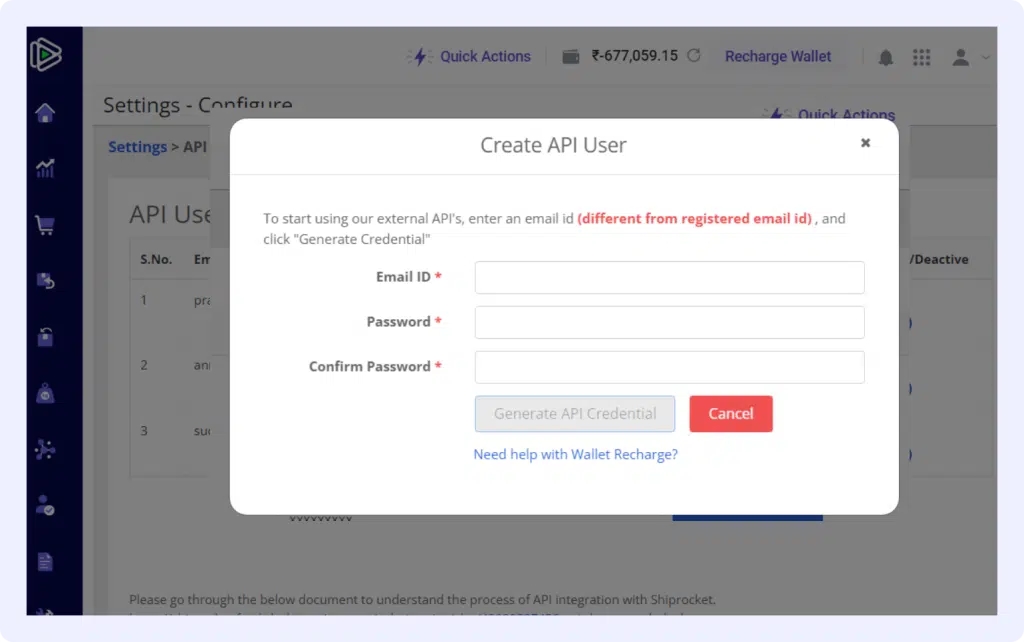Click the Recharge Wallet button
1024x642 pixels.
[778, 57]
